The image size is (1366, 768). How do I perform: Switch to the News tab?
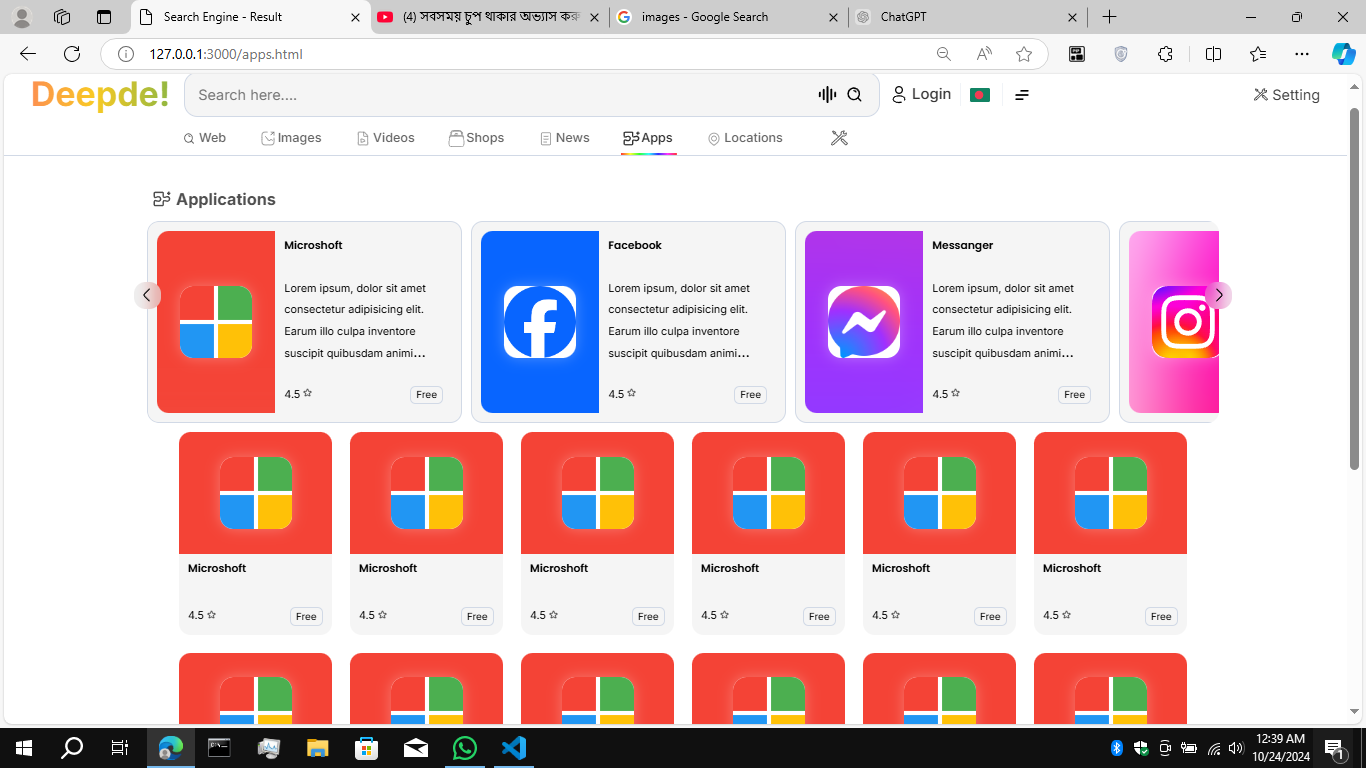564,138
